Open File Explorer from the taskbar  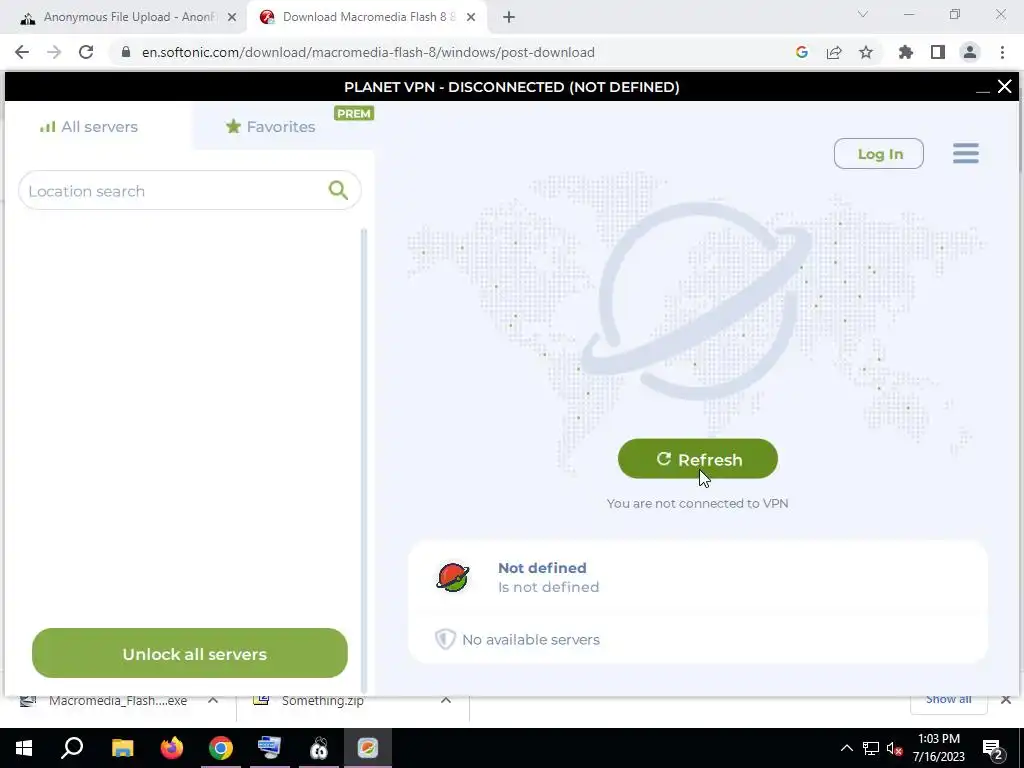pos(122,748)
